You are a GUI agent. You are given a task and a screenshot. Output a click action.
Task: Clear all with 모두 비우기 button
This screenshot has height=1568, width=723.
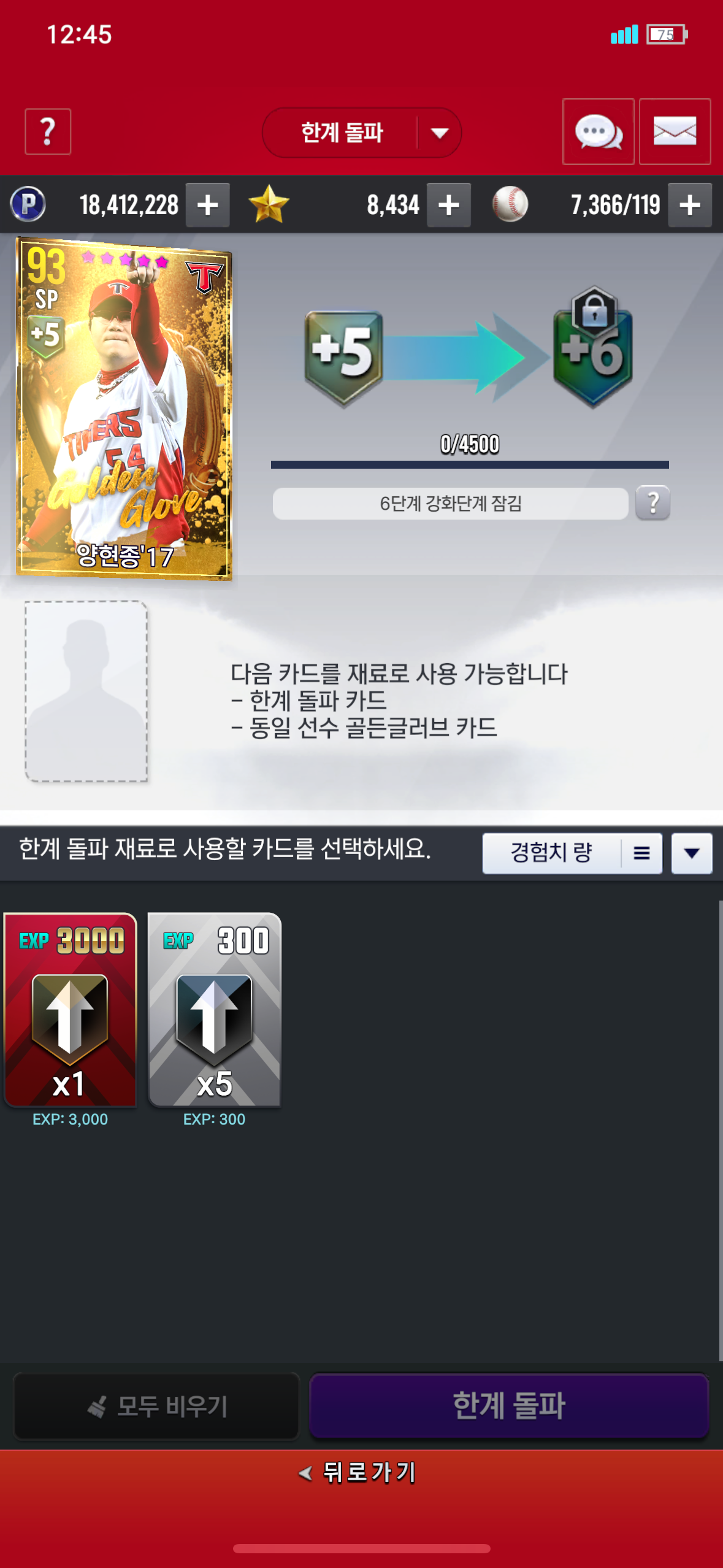156,1406
